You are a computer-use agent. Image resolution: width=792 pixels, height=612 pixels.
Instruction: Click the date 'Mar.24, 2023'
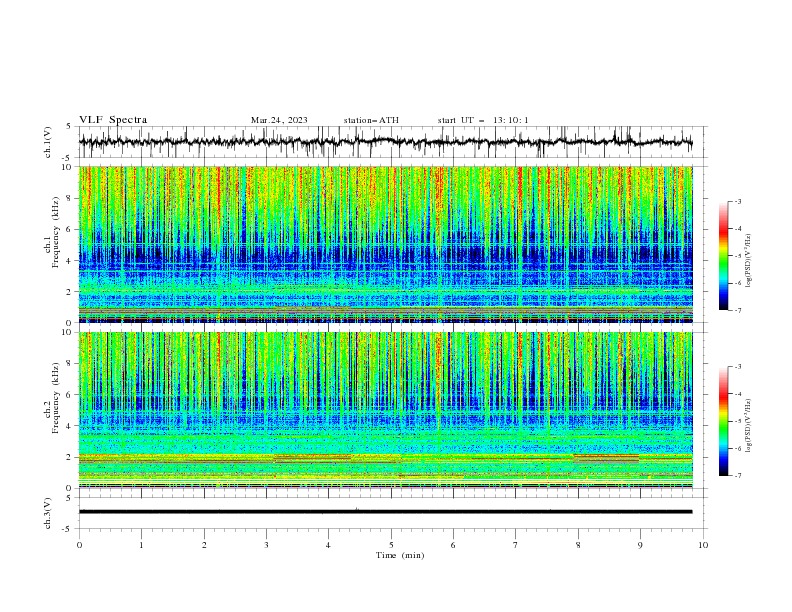pyautogui.click(x=279, y=120)
